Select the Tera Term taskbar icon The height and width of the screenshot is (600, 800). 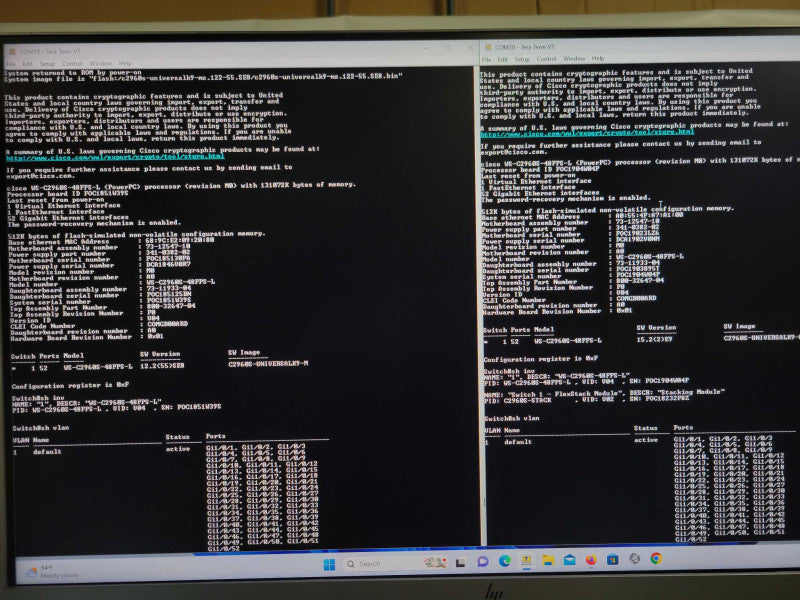click(x=527, y=560)
